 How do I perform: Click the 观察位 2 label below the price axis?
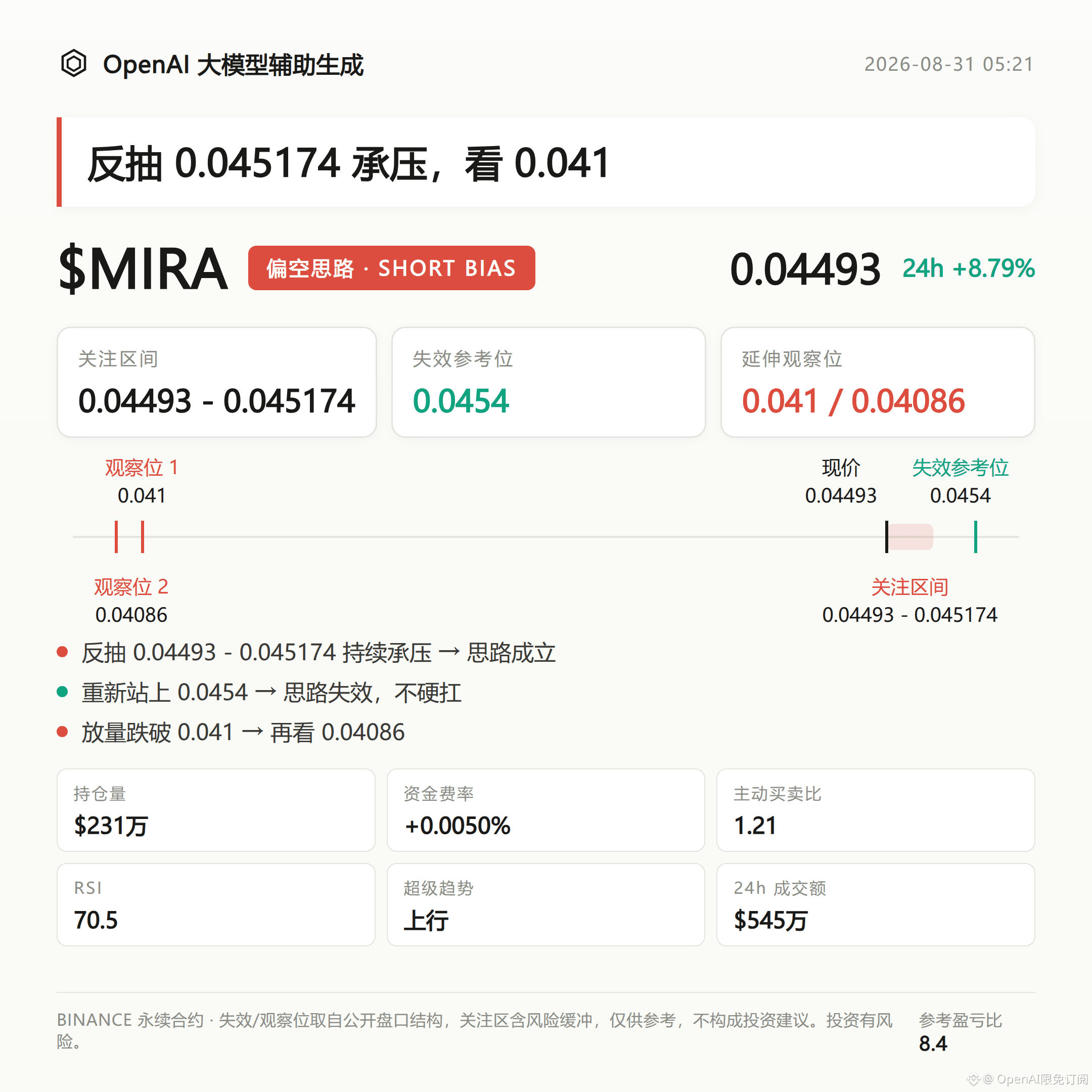point(131,586)
